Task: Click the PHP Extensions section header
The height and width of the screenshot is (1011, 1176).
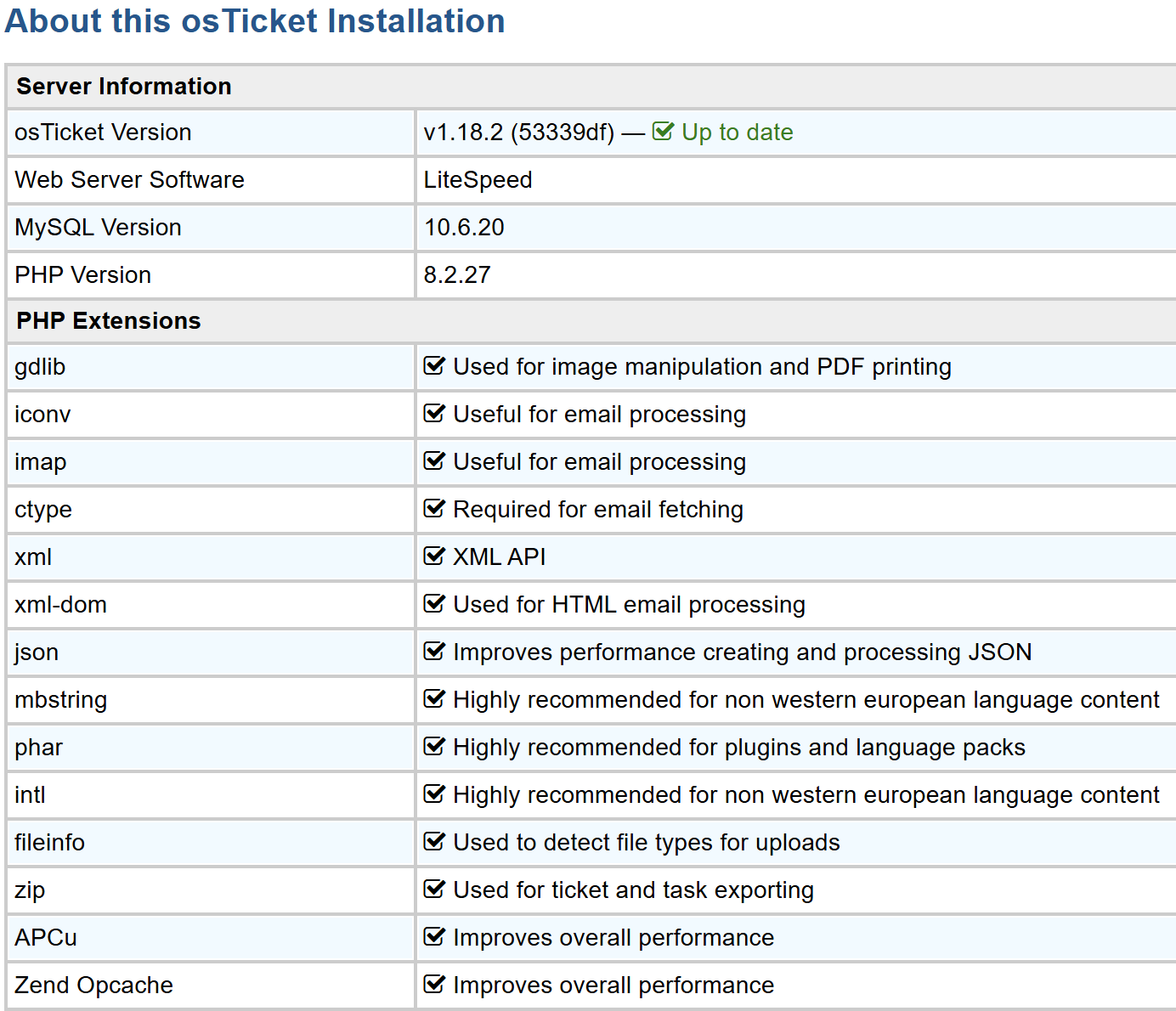Action: (109, 321)
